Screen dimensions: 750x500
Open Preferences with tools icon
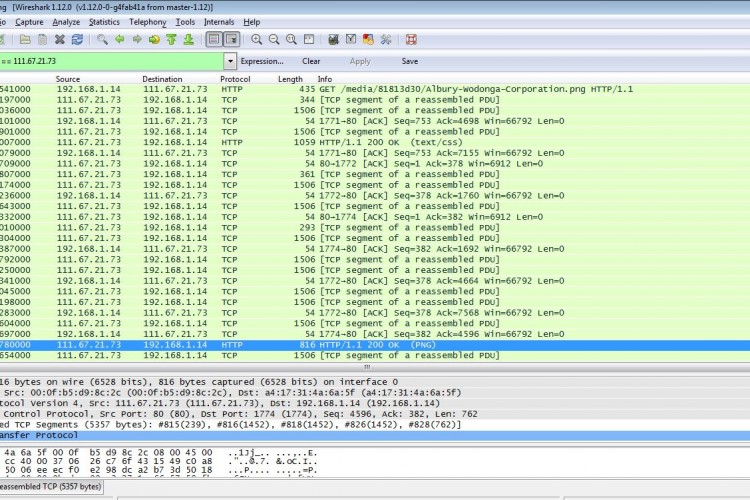pyautogui.click(x=386, y=40)
